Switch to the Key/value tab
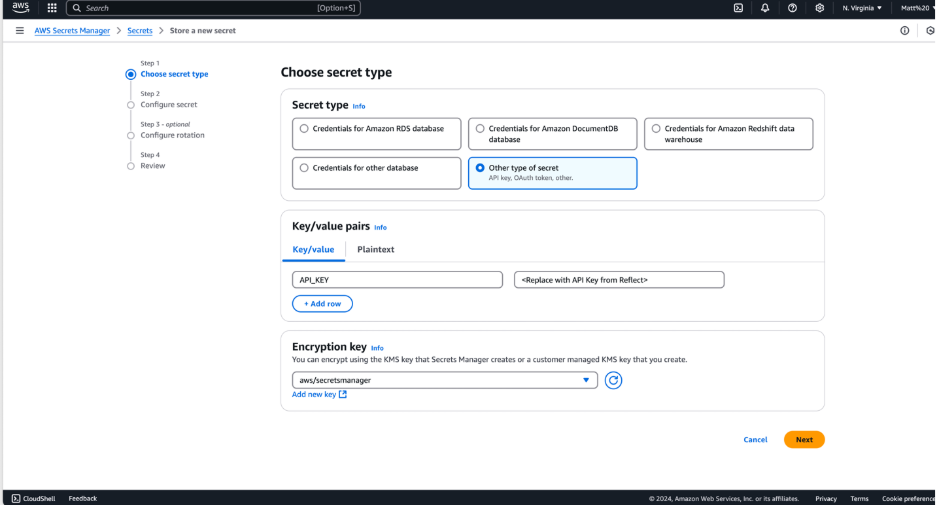 [x=313, y=250]
